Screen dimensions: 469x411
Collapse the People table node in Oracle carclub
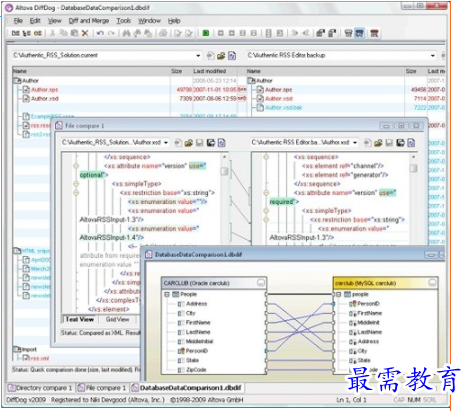point(167,294)
